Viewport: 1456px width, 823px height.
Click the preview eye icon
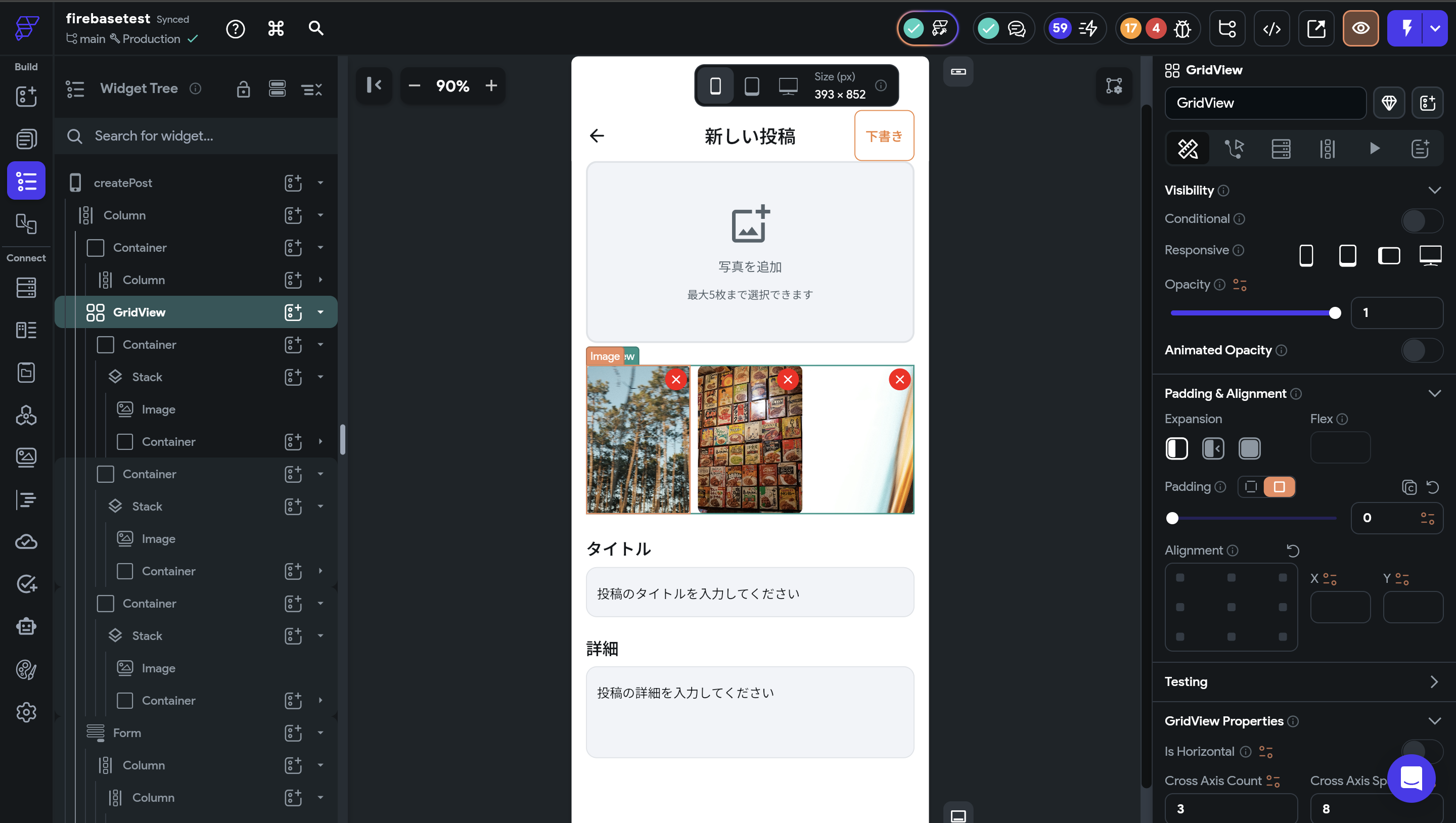[x=1360, y=28]
